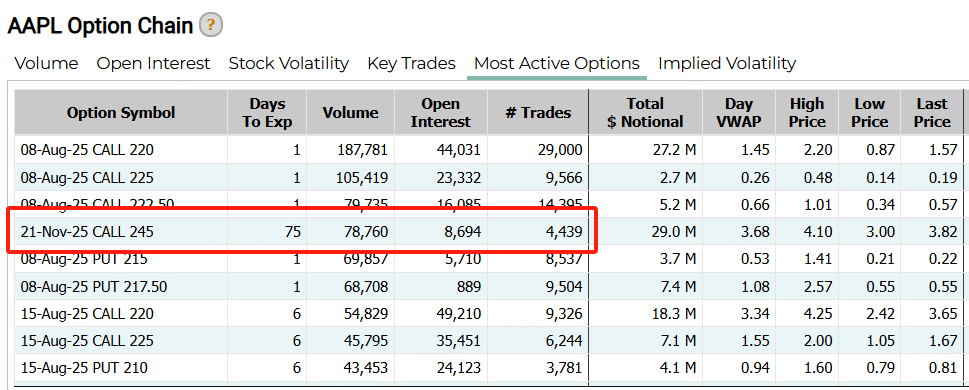
Task: Open the Implied Volatility tab
Action: (727, 63)
